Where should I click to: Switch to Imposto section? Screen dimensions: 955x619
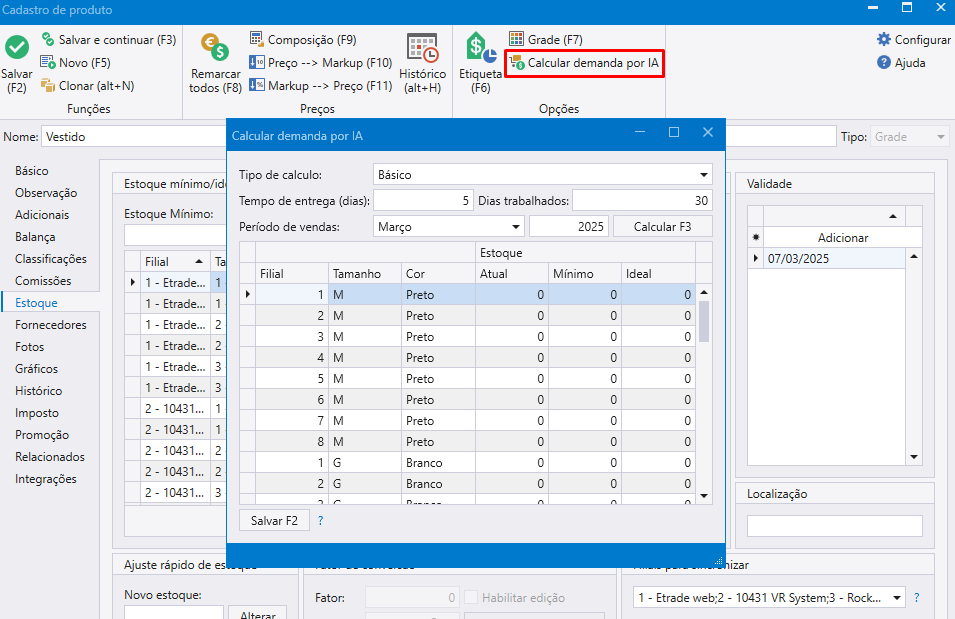(37, 412)
